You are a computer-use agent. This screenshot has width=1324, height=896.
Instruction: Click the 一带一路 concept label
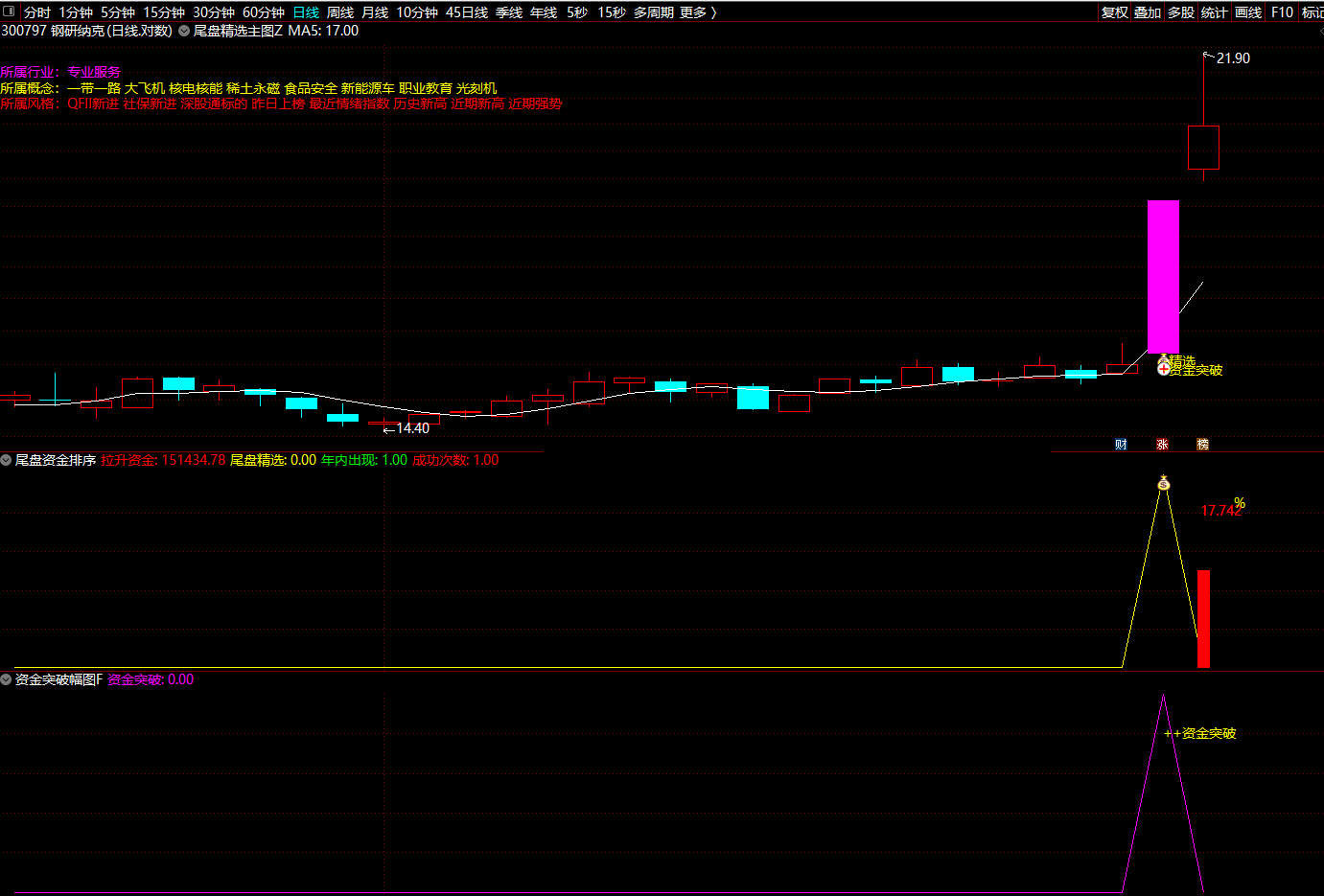[94, 88]
